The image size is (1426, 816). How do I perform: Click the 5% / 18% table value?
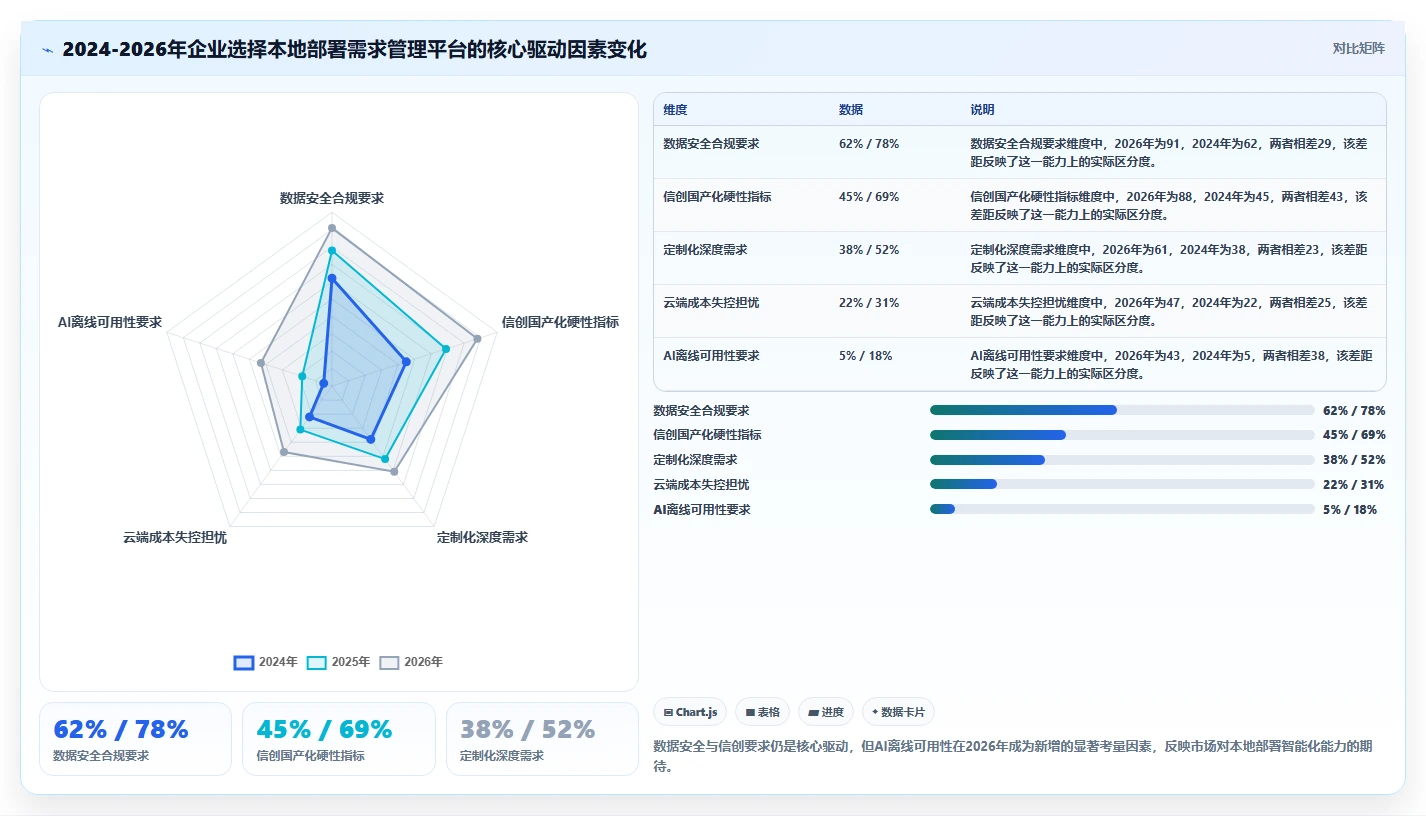866,356
